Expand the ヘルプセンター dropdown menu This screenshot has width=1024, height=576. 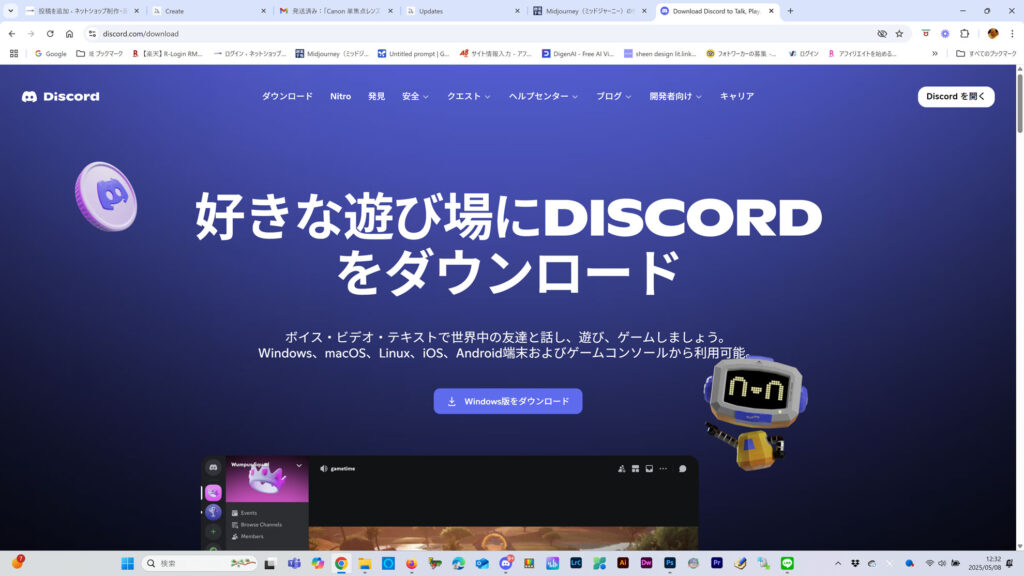543,97
